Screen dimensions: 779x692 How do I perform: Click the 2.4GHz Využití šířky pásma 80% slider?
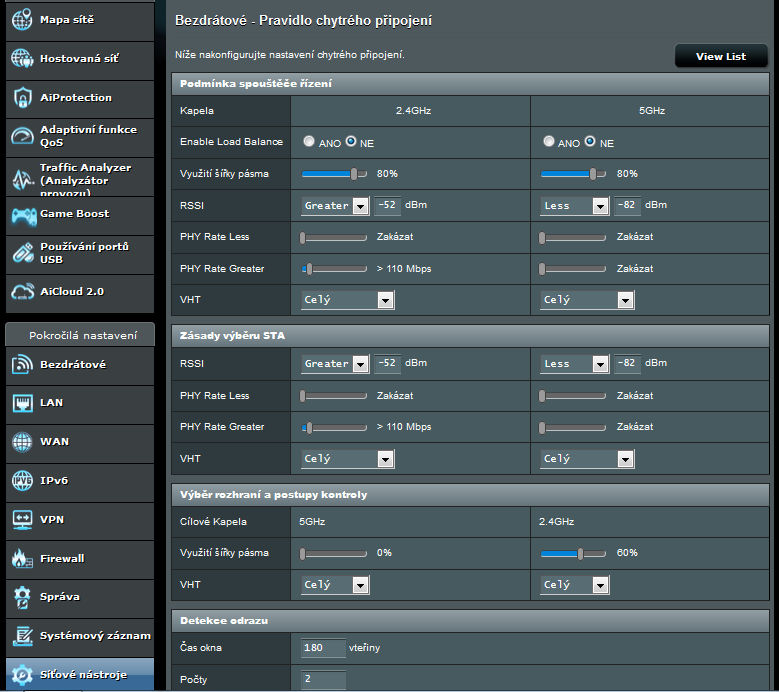pos(334,174)
